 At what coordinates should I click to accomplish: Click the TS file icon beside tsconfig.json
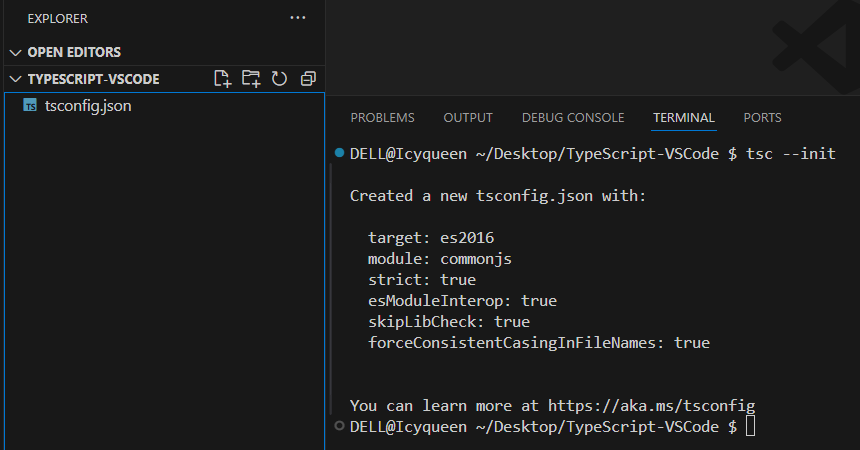pos(30,105)
